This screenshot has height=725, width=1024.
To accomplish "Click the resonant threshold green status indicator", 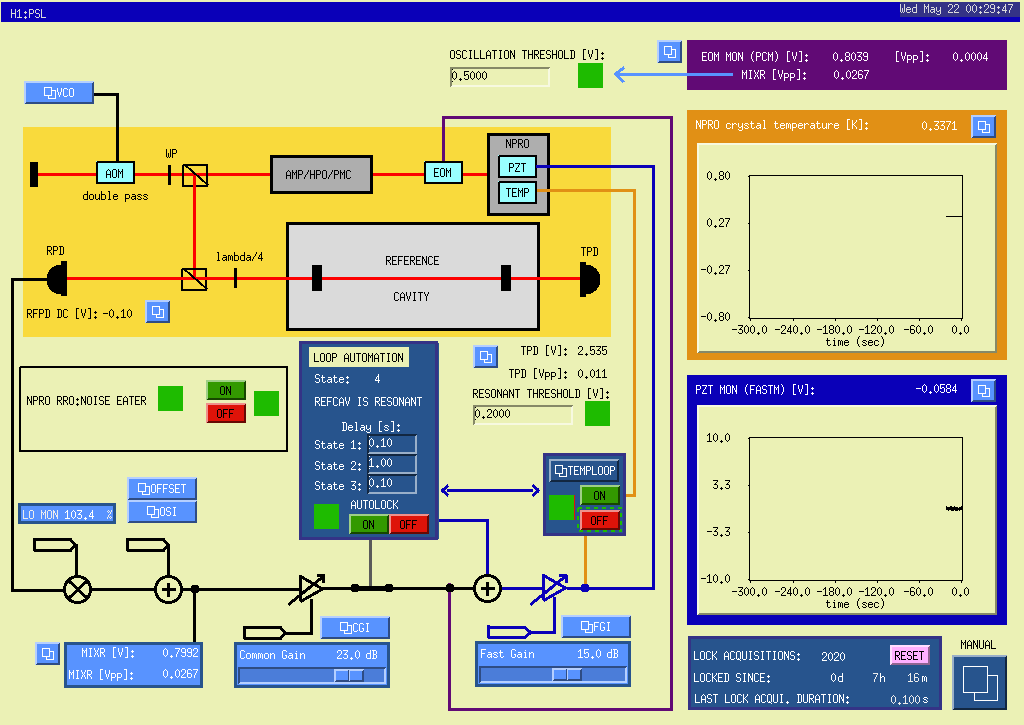I will (x=598, y=413).
